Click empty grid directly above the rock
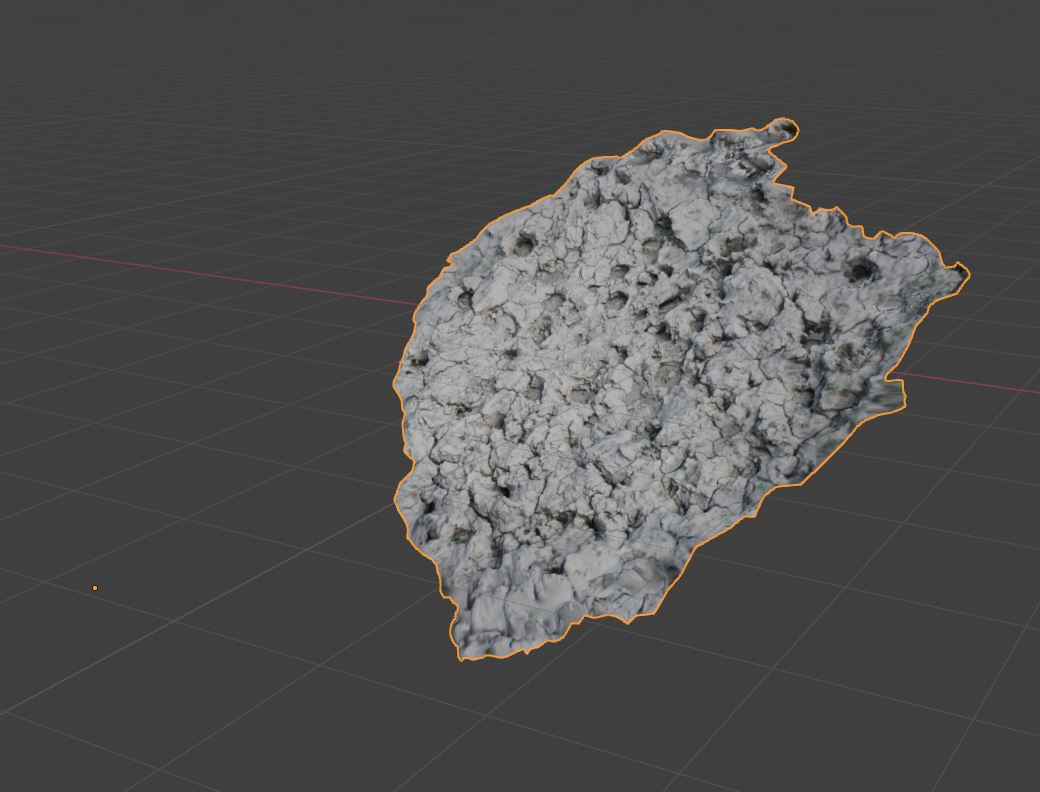 click(x=650, y=70)
